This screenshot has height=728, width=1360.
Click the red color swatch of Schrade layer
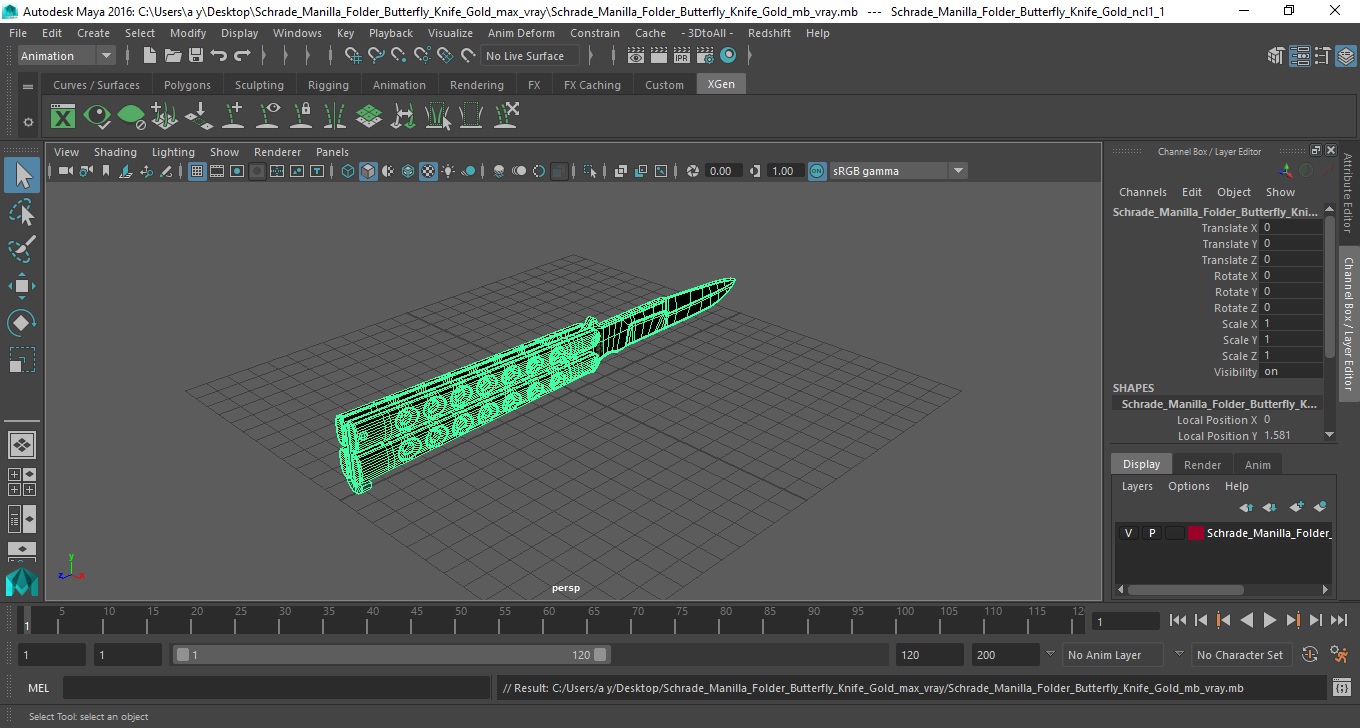pyautogui.click(x=1196, y=533)
